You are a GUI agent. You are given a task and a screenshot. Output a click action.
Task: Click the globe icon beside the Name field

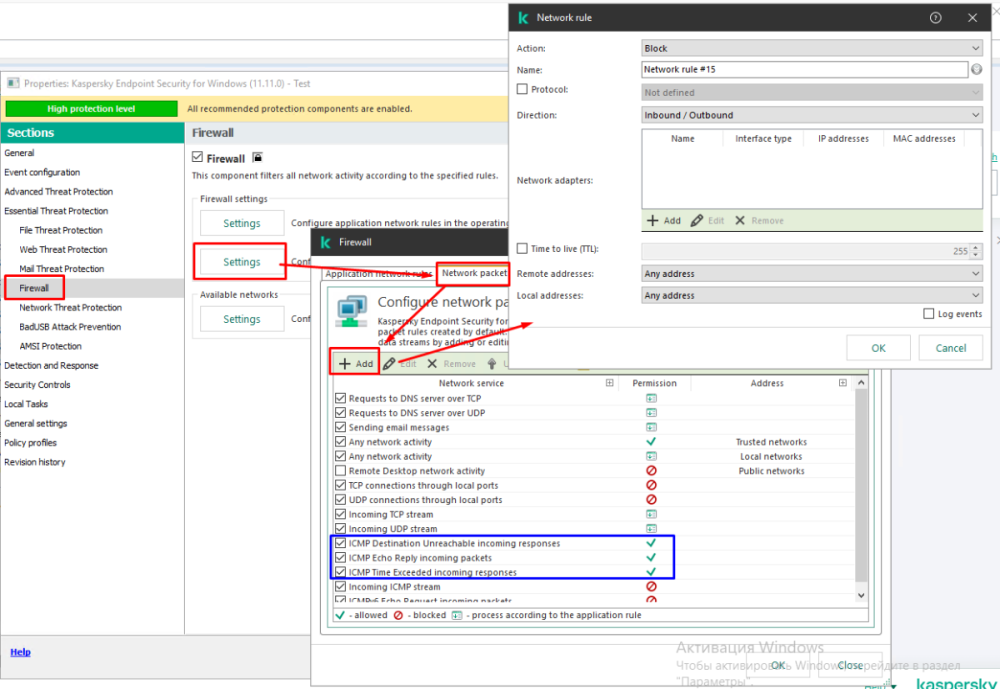[x=976, y=70]
